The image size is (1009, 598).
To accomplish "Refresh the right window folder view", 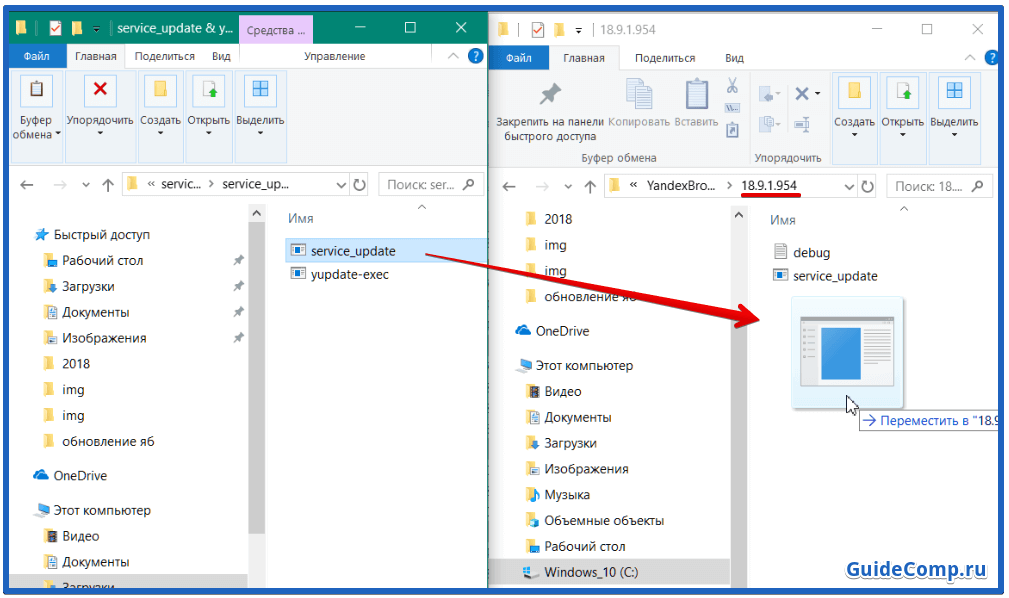I will [x=867, y=187].
